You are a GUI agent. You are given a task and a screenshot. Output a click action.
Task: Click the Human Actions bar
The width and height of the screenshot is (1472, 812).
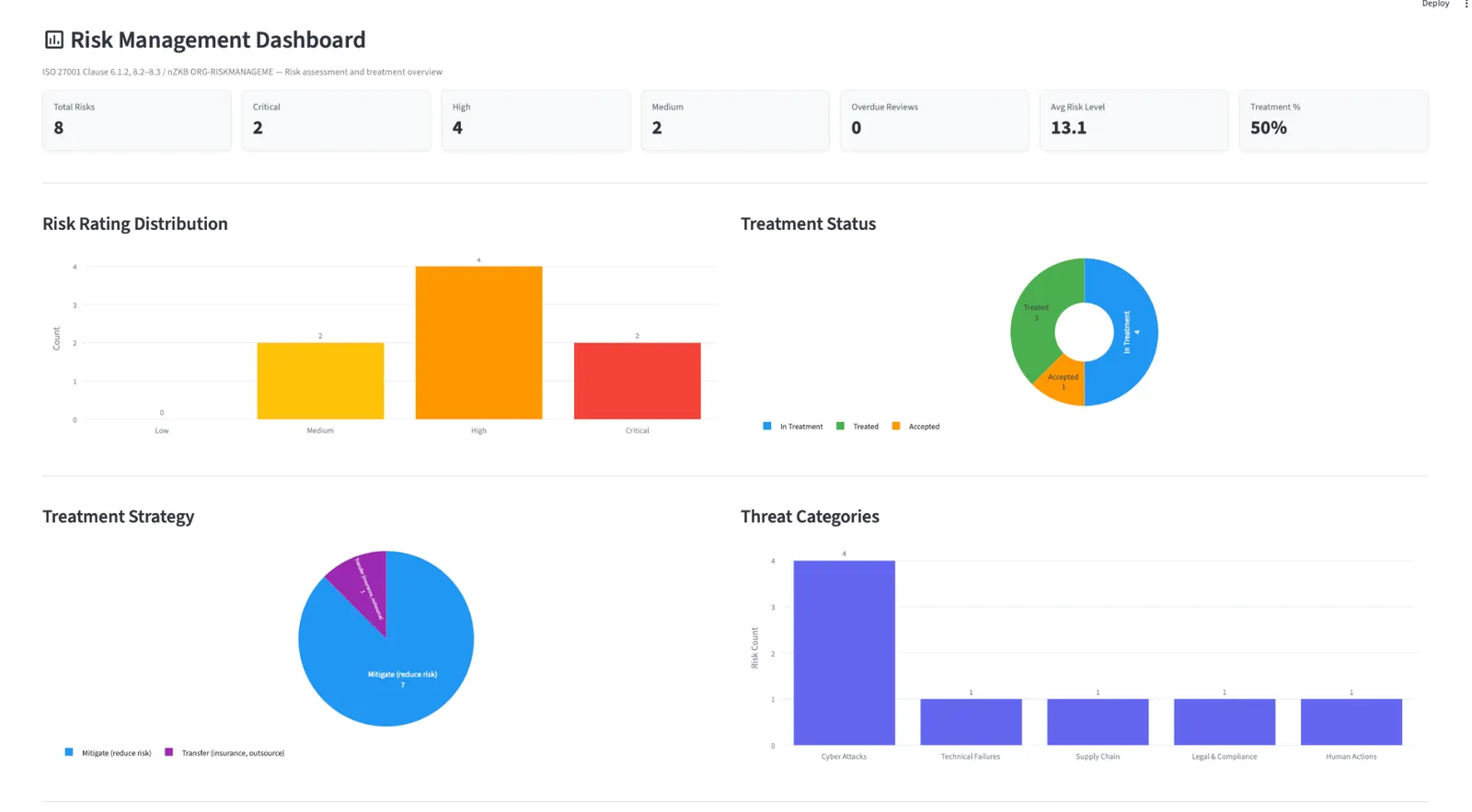pos(1351,722)
